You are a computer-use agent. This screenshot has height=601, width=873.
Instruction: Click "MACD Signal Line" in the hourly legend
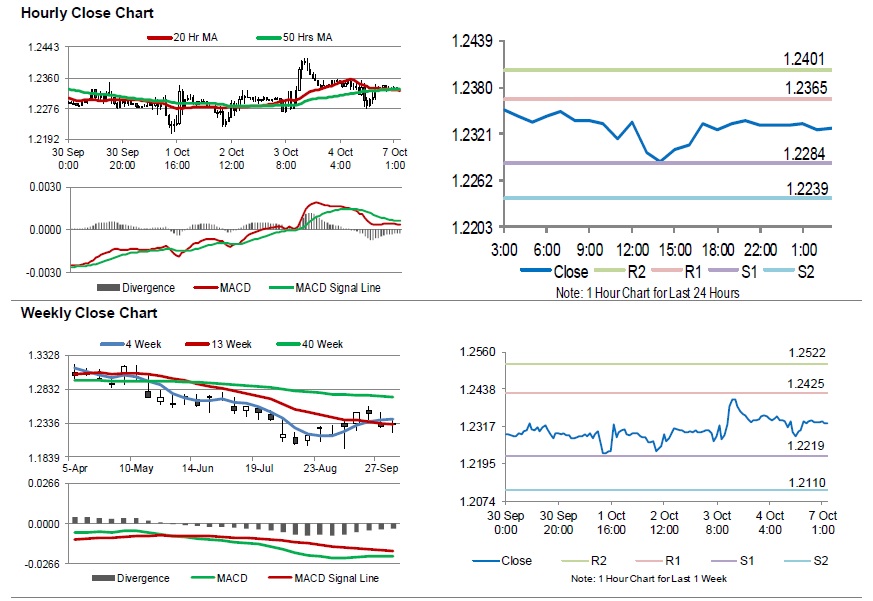point(338,288)
